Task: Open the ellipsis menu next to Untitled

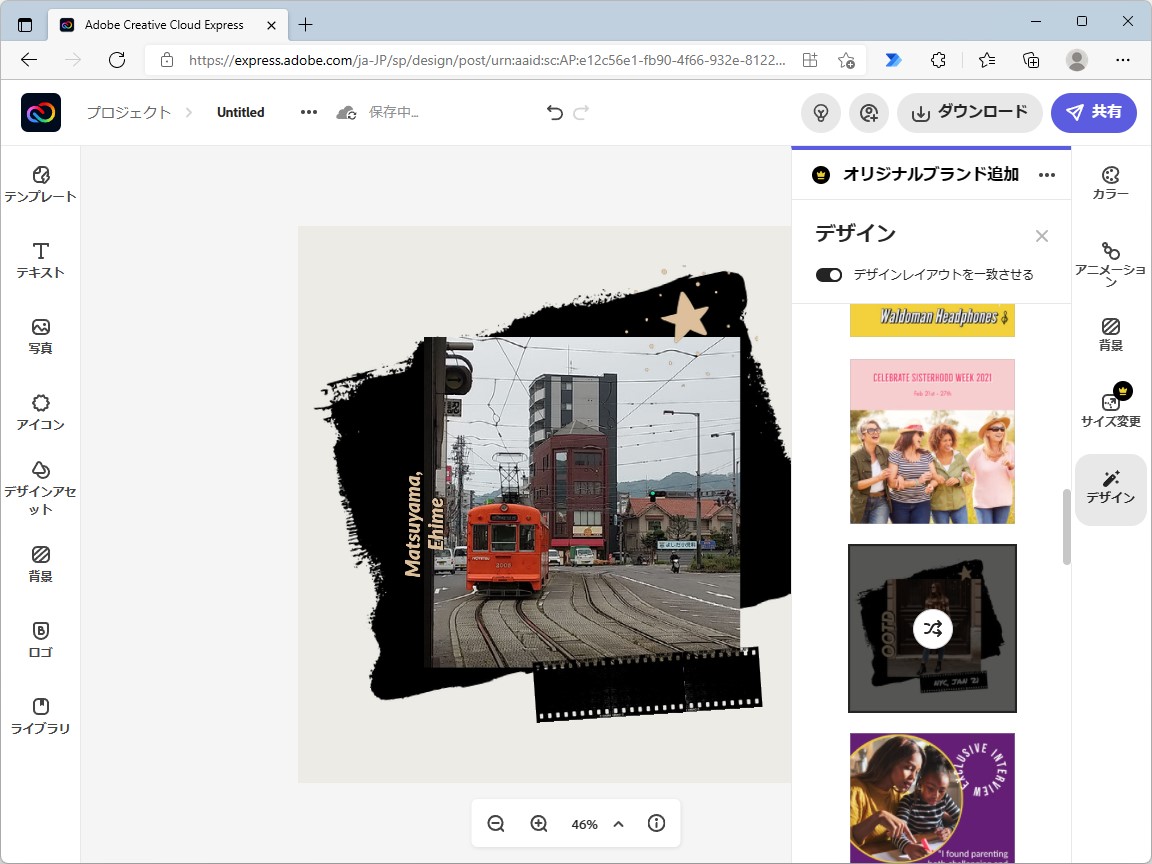Action: [x=308, y=113]
